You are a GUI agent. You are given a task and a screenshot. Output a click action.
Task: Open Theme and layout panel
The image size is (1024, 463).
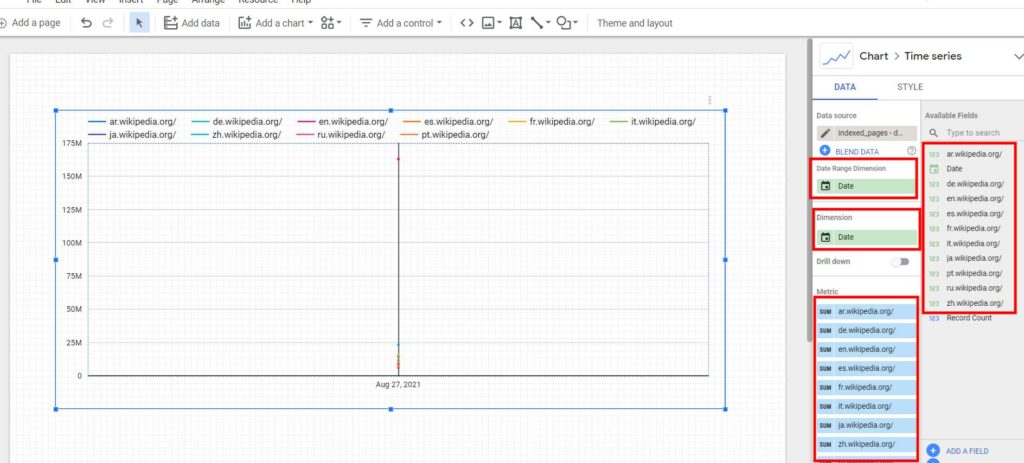[x=634, y=23]
